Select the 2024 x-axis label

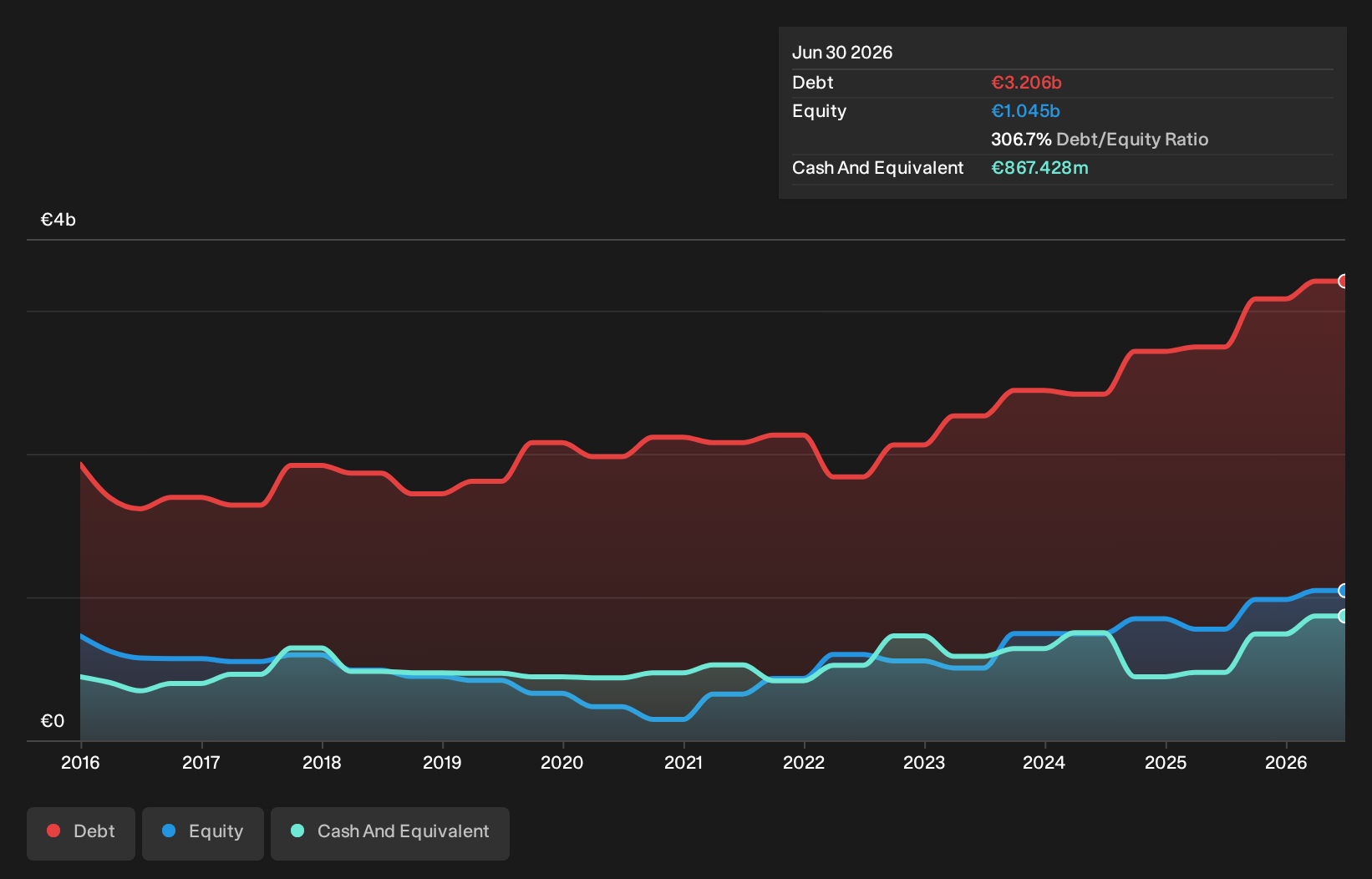tap(1044, 762)
